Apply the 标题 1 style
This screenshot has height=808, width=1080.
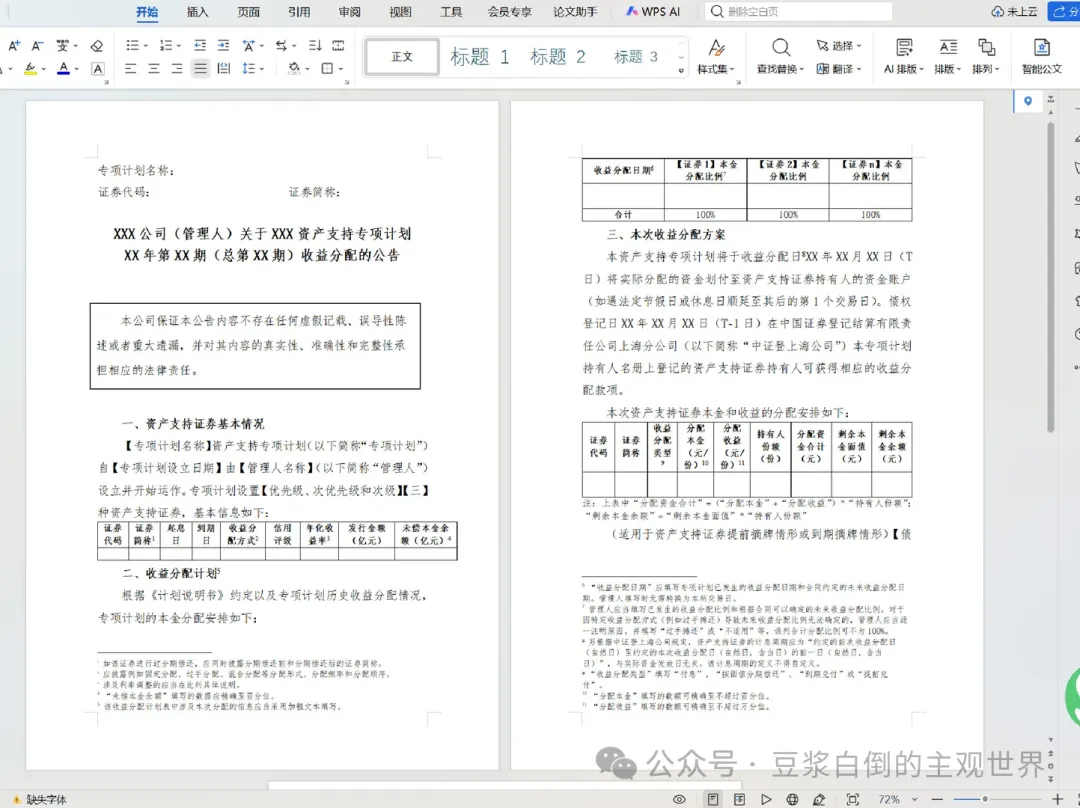[x=479, y=56]
